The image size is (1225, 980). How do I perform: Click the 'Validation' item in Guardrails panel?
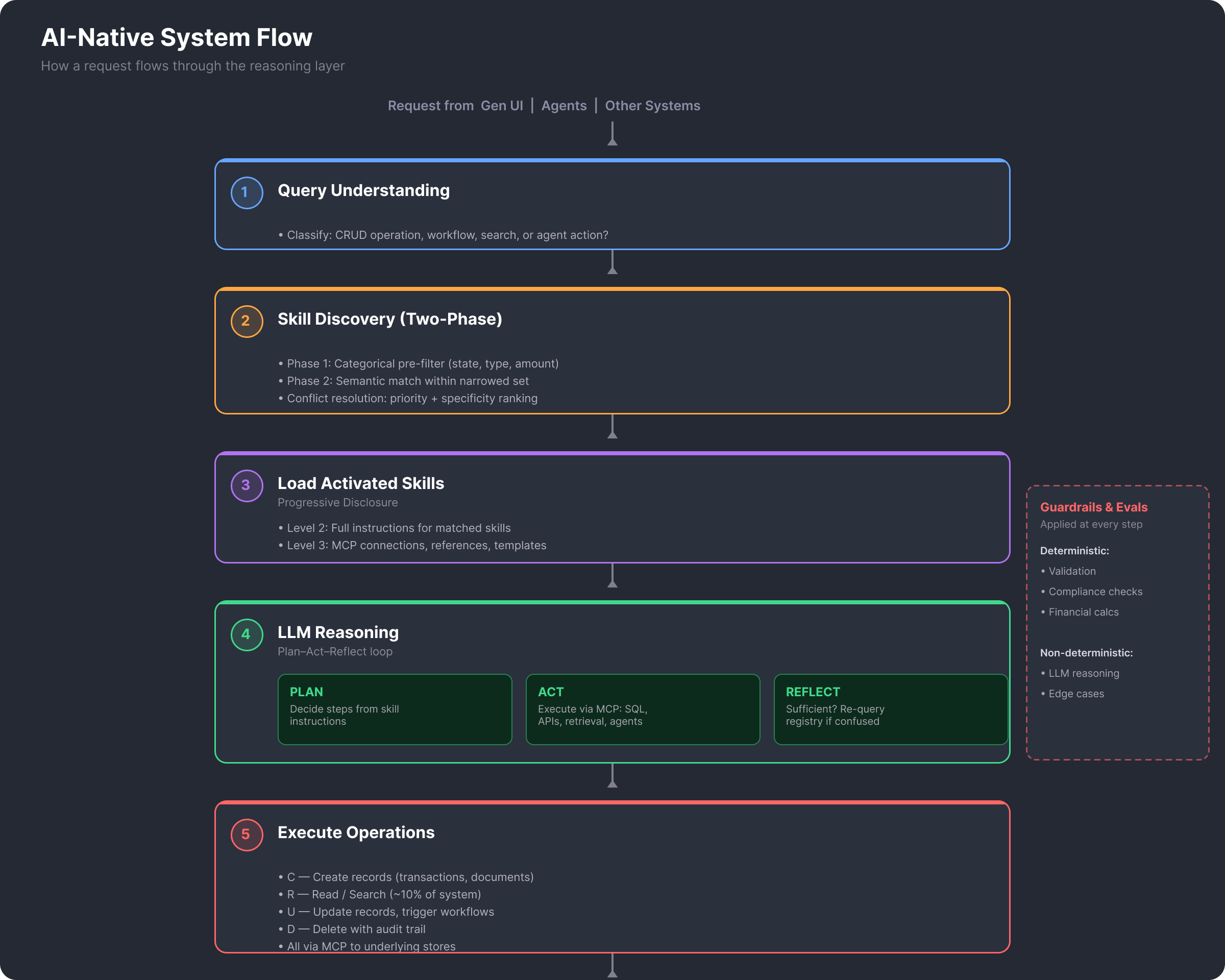[1068, 571]
